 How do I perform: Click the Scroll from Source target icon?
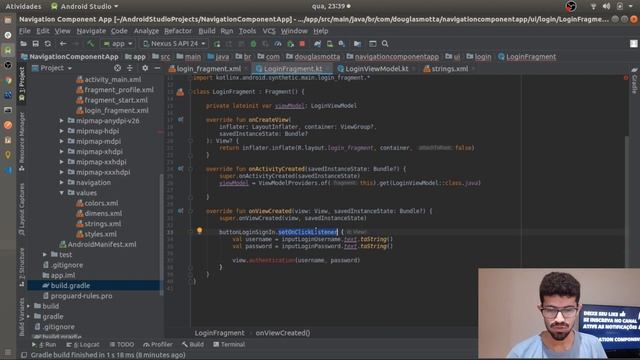[x=118, y=68]
